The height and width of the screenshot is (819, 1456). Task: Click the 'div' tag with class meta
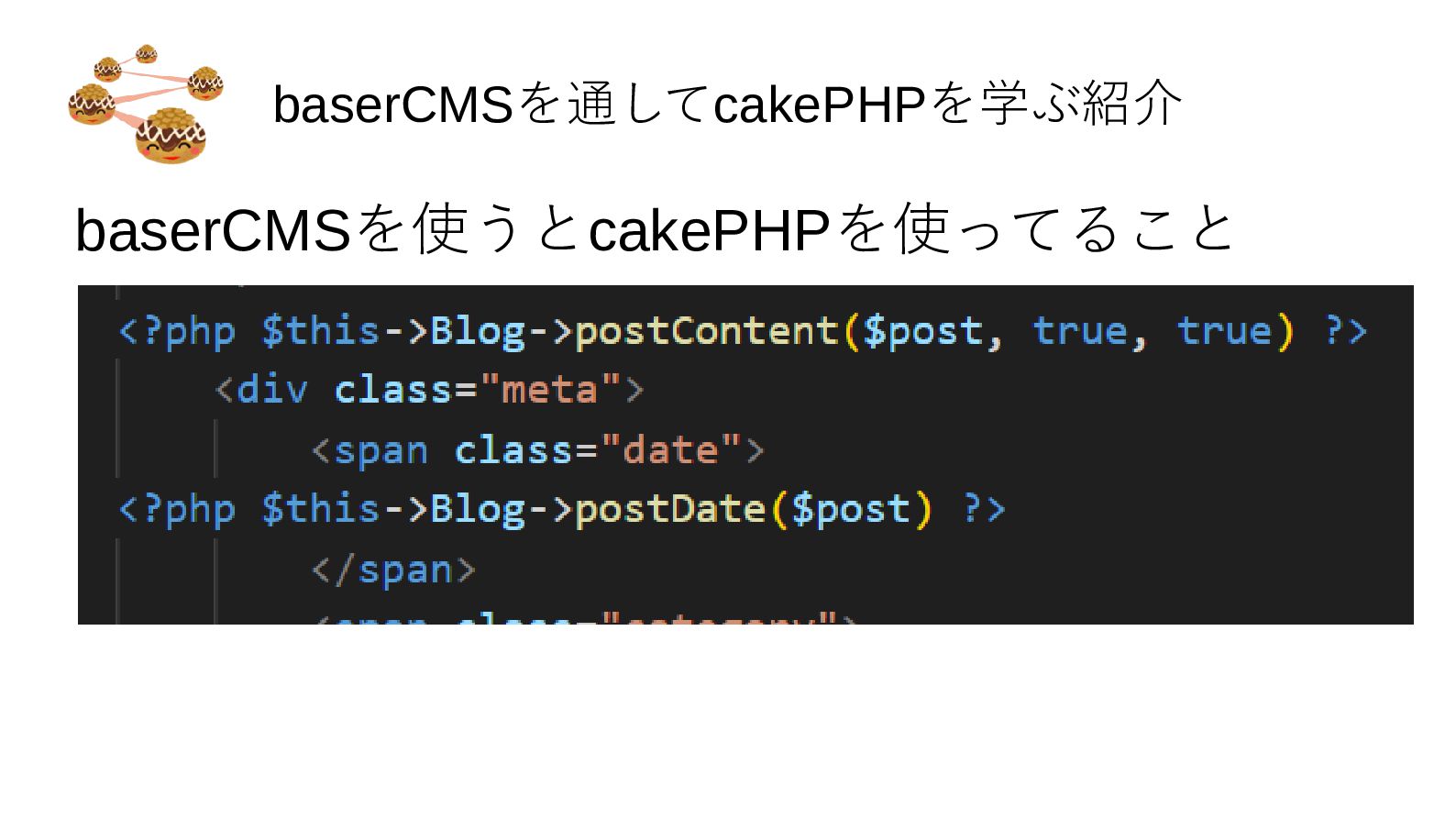[272, 391]
